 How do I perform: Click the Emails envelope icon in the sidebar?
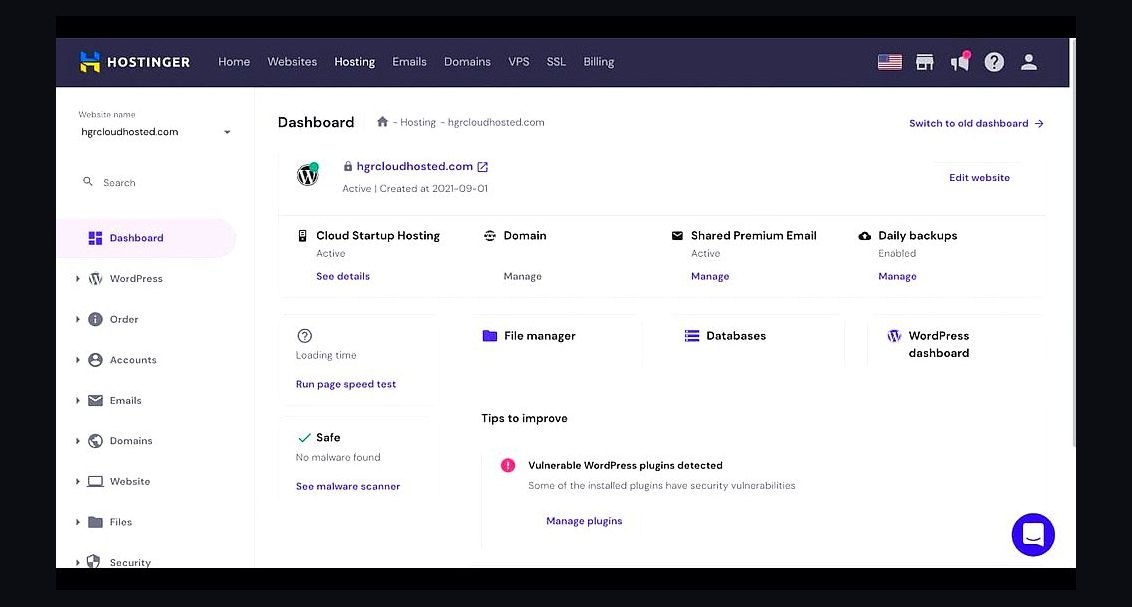95,400
